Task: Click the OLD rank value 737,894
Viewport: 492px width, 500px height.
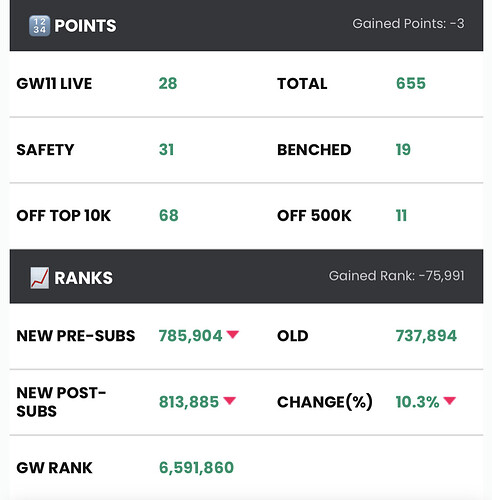Action: 426,336
